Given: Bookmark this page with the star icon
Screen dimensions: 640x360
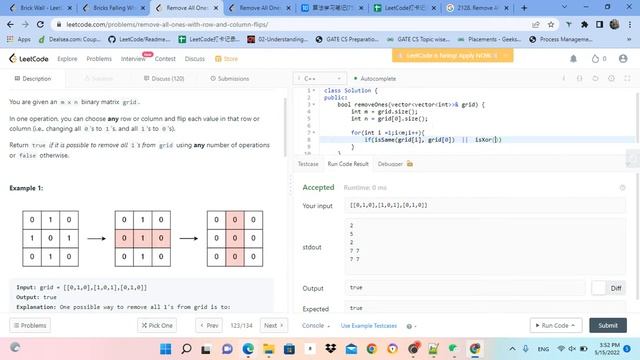Looking at the screenshot, I should click(551, 24).
